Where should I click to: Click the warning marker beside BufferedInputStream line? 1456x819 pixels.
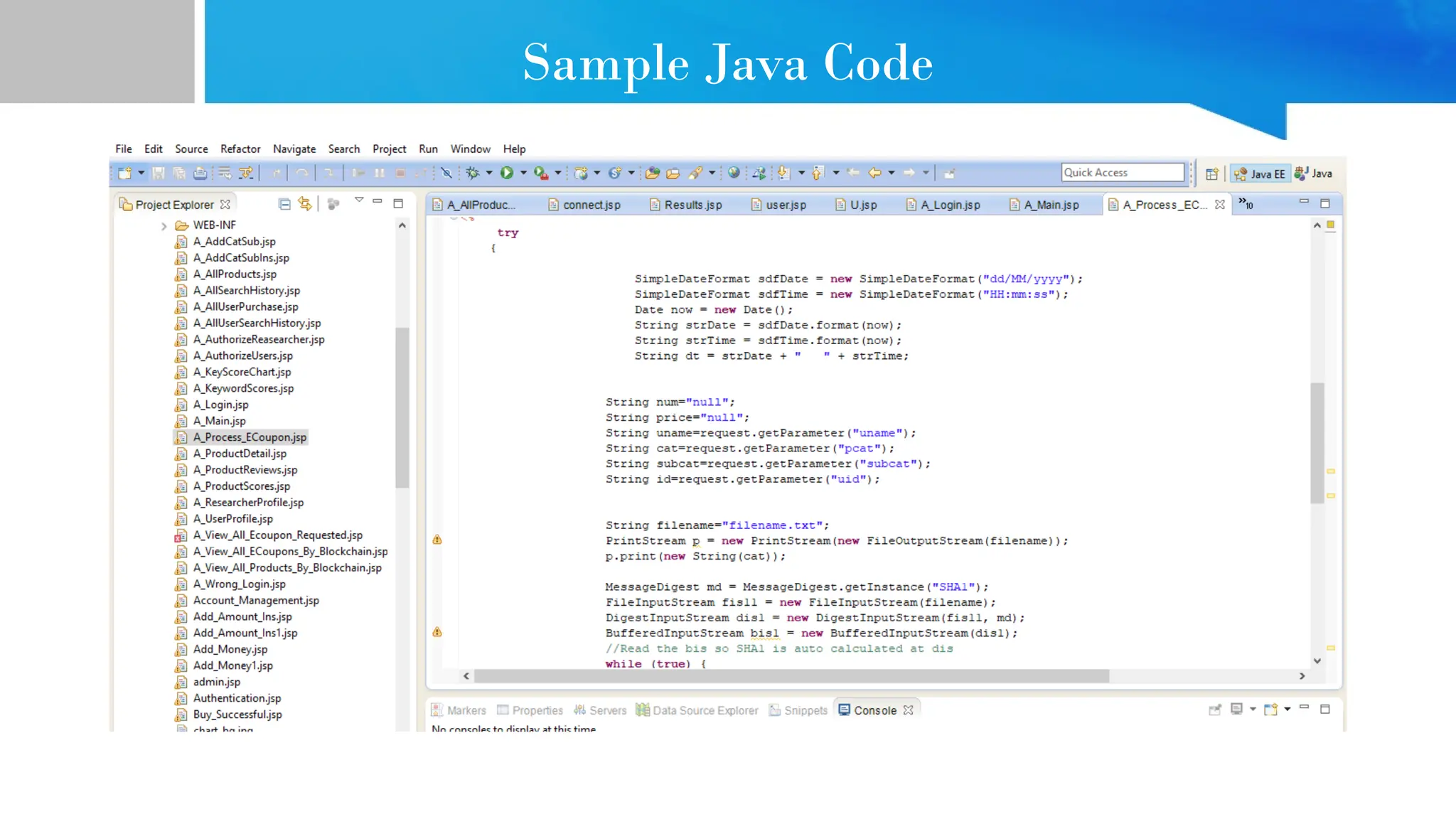click(x=437, y=632)
